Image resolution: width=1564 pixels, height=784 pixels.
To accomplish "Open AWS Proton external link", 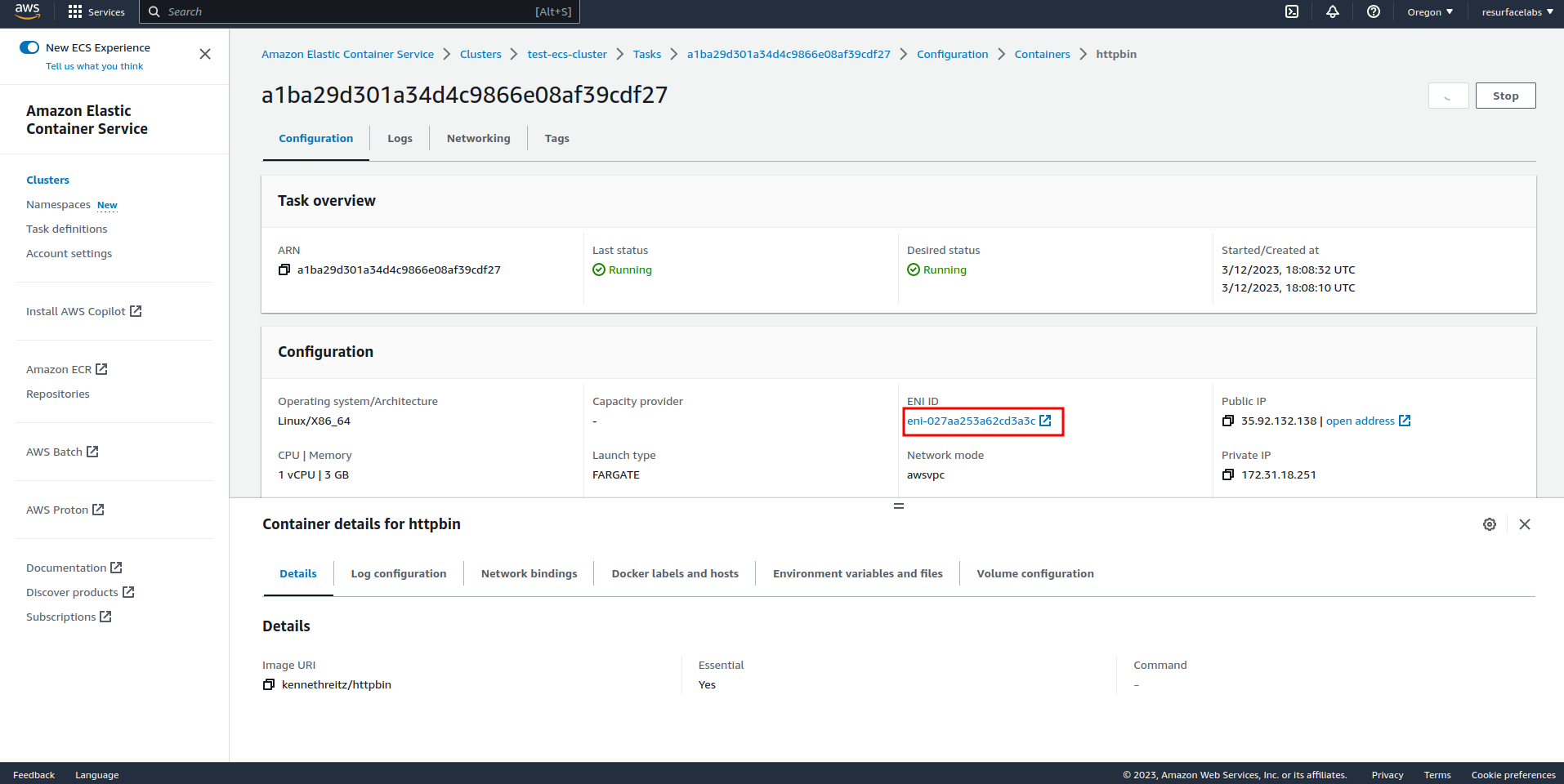I will tap(65, 510).
